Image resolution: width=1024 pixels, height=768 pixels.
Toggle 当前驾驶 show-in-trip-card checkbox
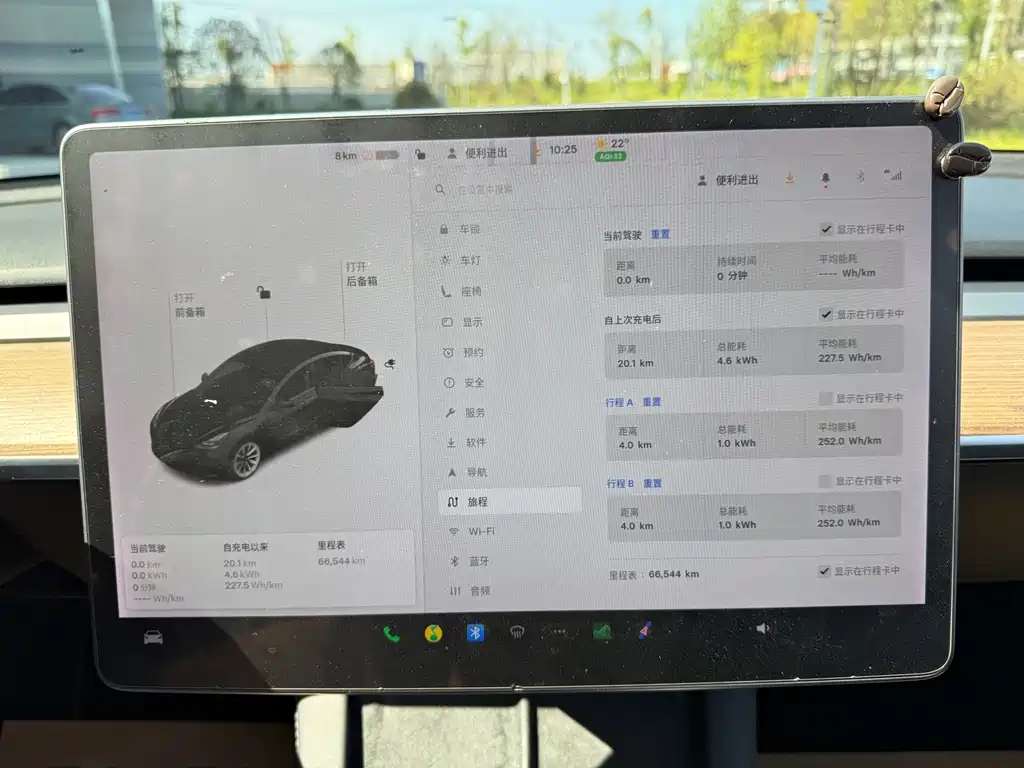tap(826, 229)
